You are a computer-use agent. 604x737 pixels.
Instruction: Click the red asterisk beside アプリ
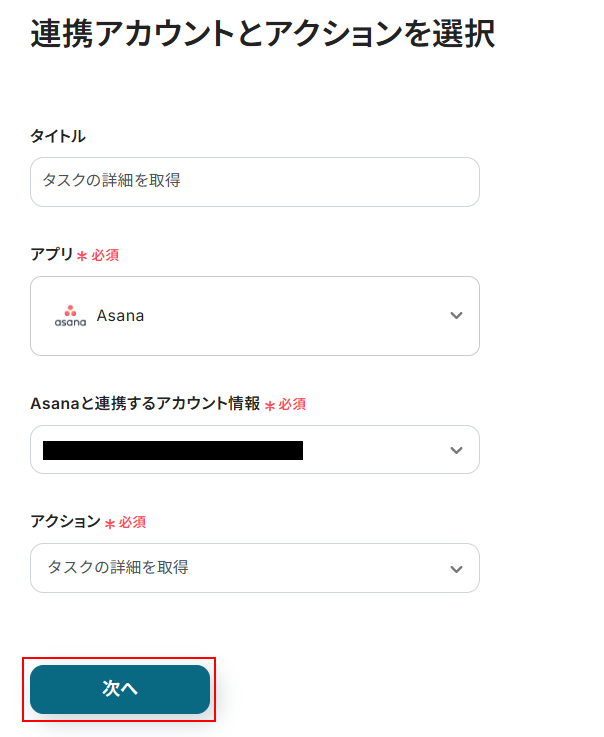(x=82, y=256)
